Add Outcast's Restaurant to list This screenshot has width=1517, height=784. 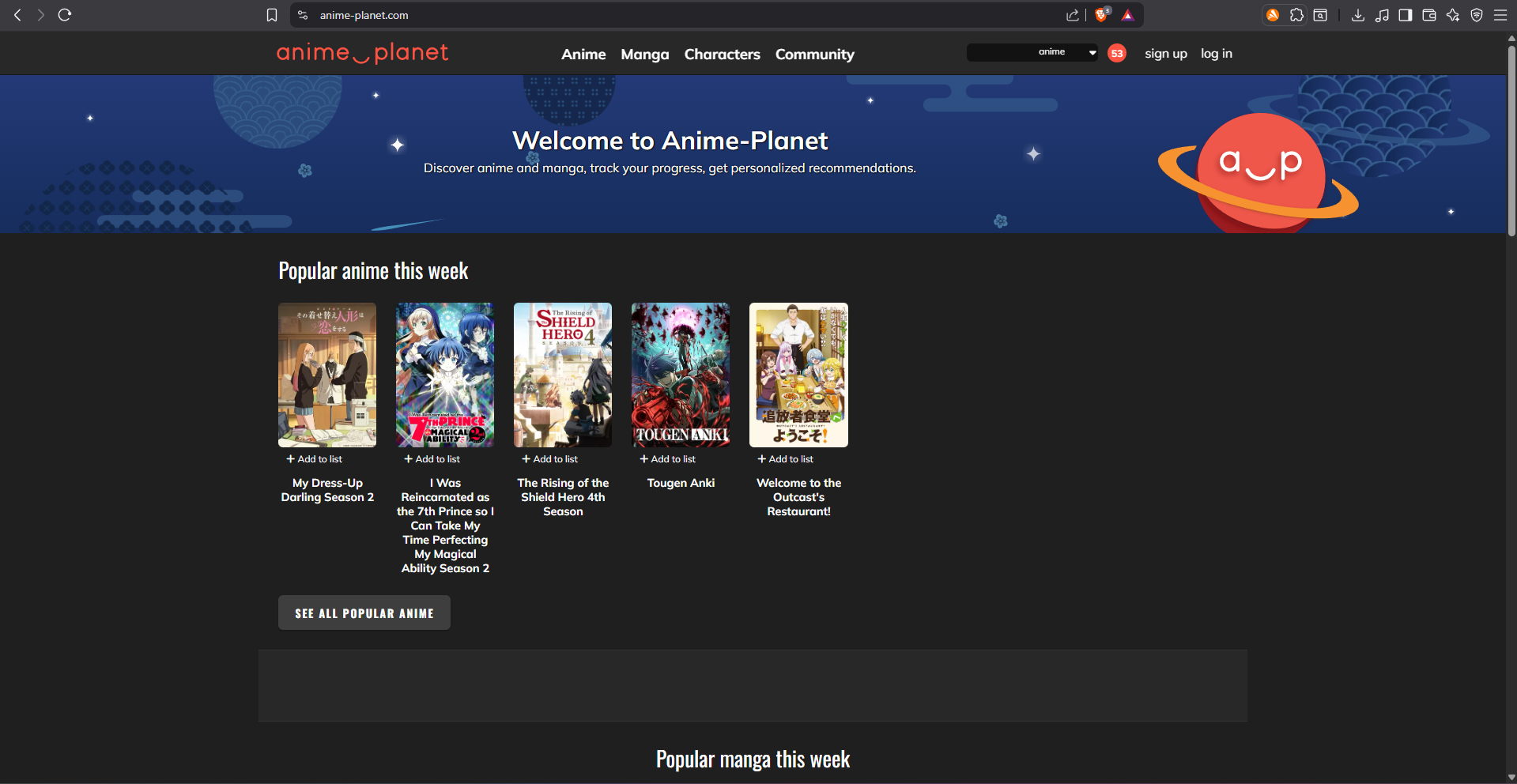tap(786, 459)
